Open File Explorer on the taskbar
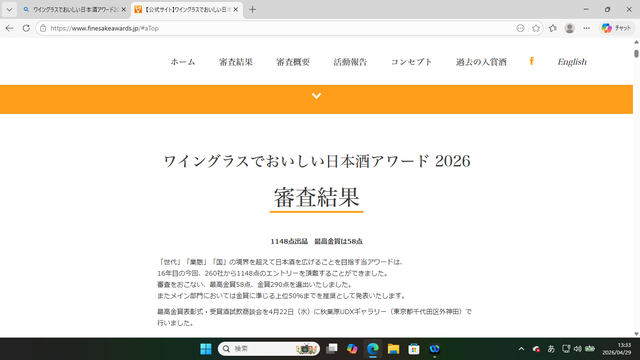The height and width of the screenshot is (360, 640). coord(393,349)
